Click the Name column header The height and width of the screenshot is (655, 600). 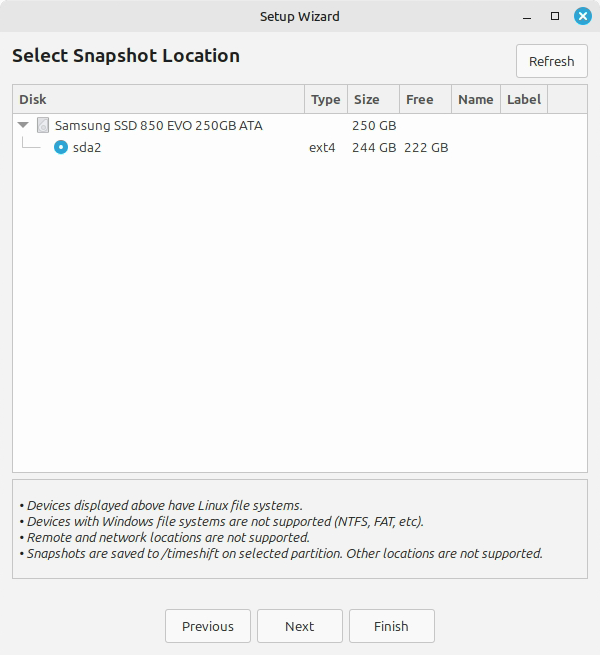pos(475,99)
